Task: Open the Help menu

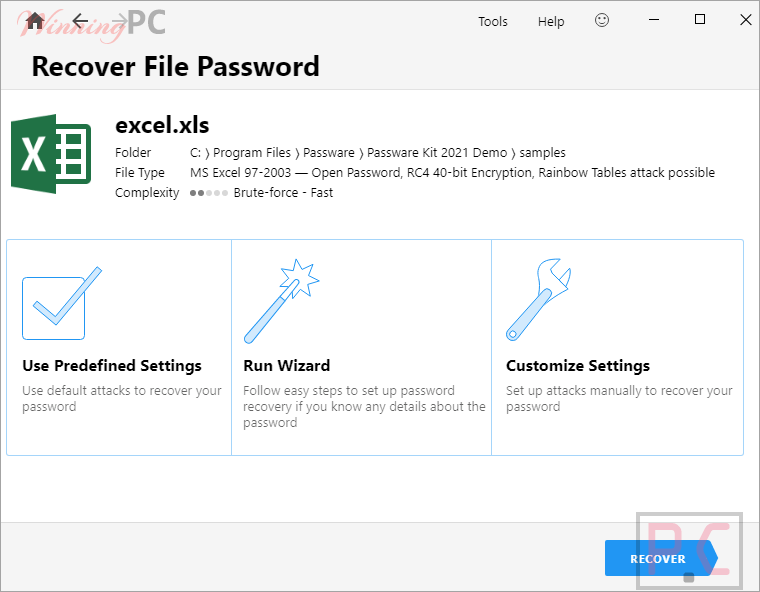Action: (551, 22)
